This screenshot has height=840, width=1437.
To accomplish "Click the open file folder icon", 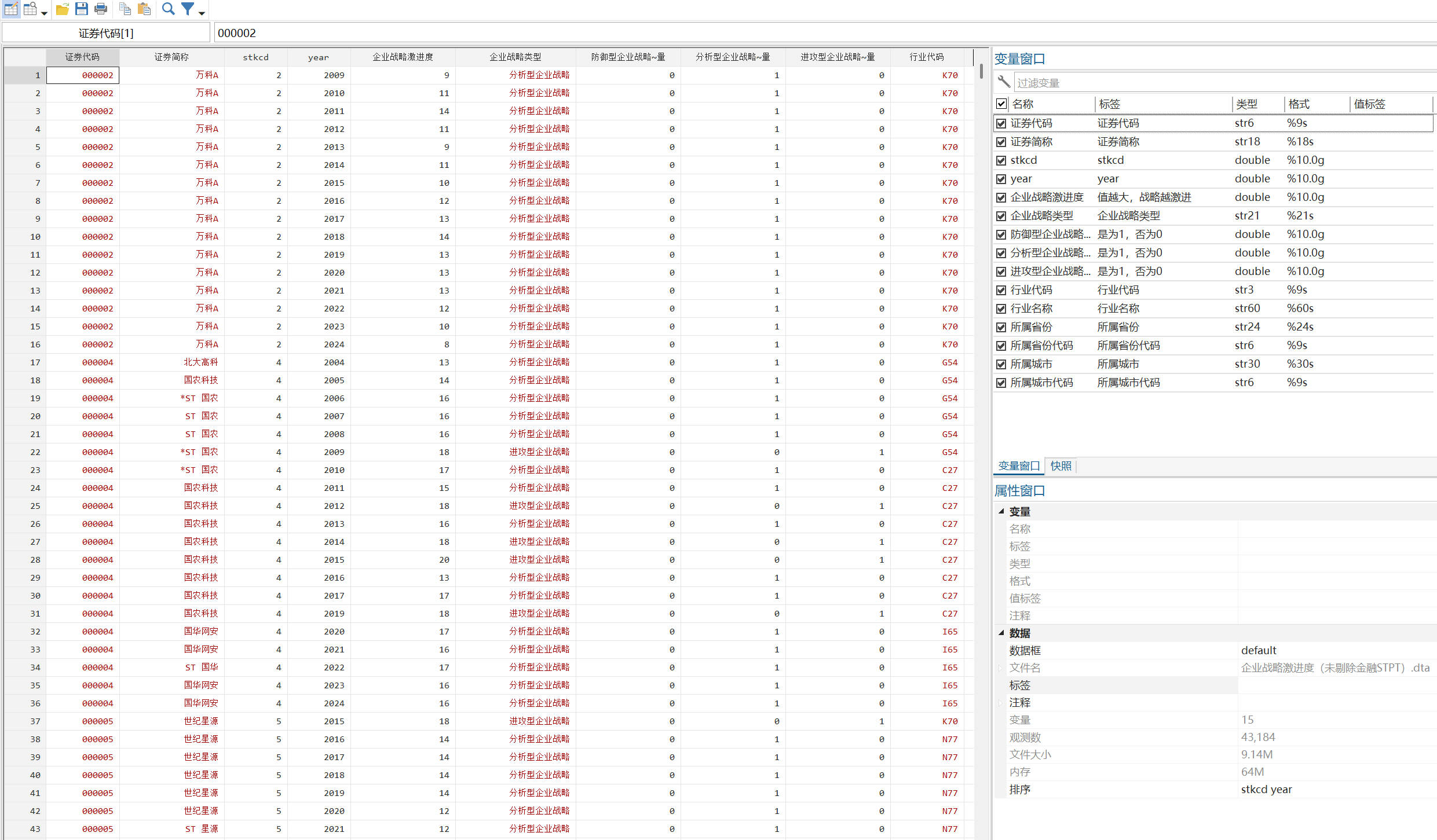I will coord(63,9).
